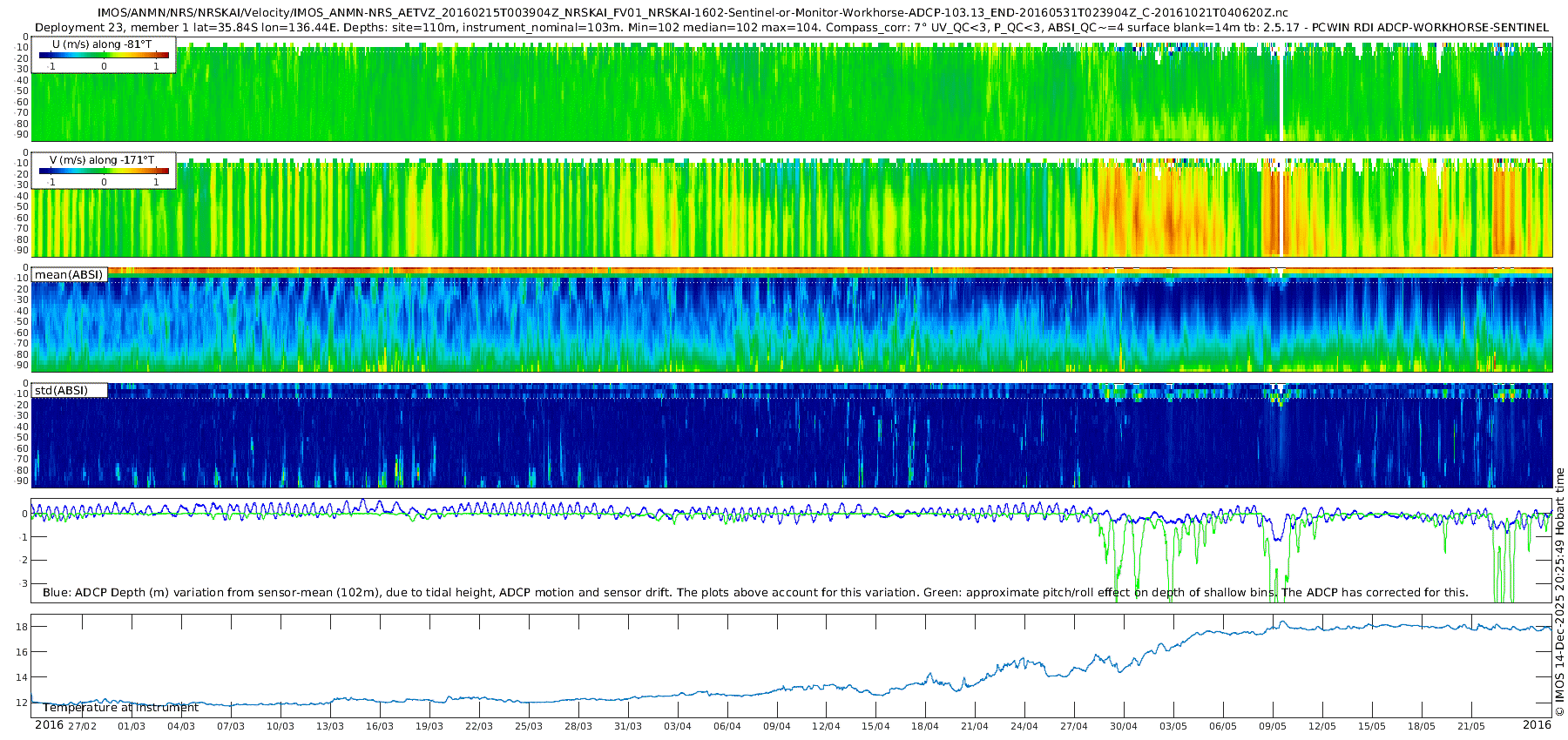
Task: Click the 12/04 date tick label
Action: pos(827,726)
